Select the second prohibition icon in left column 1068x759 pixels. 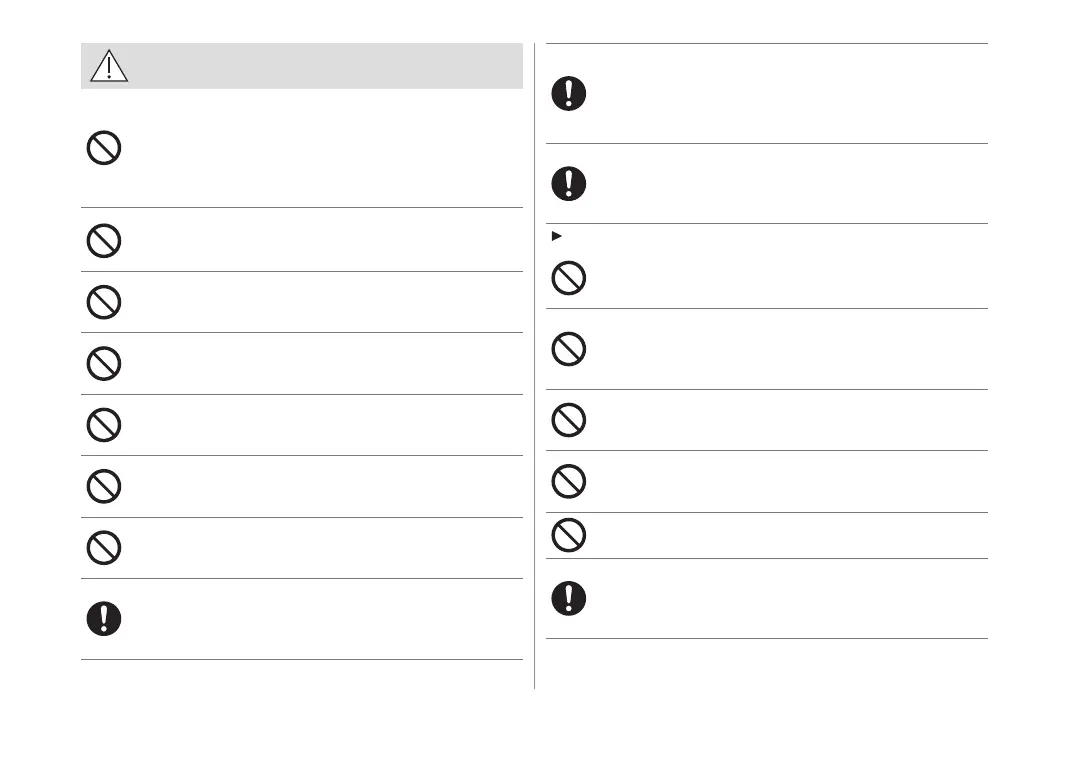point(104,241)
